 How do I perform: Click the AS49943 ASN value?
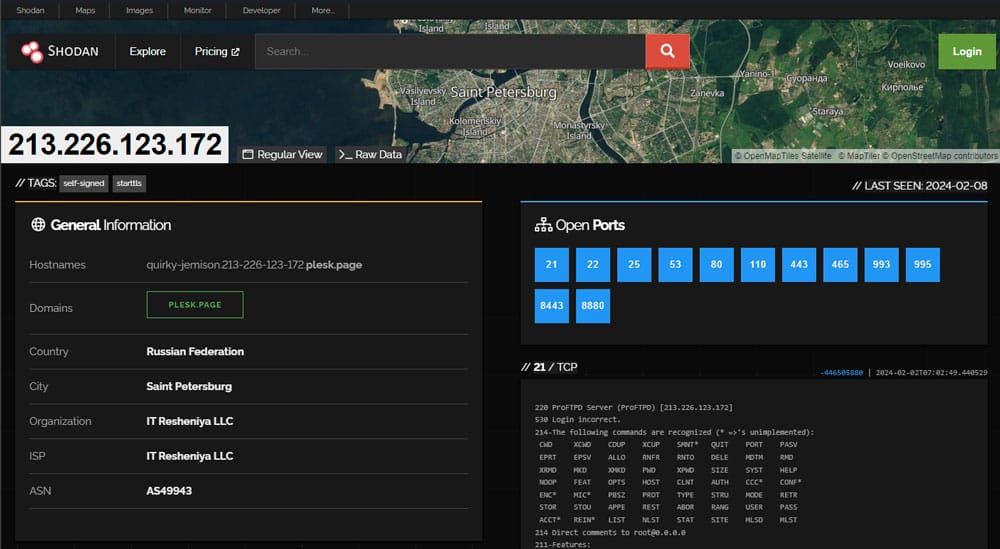(169, 491)
